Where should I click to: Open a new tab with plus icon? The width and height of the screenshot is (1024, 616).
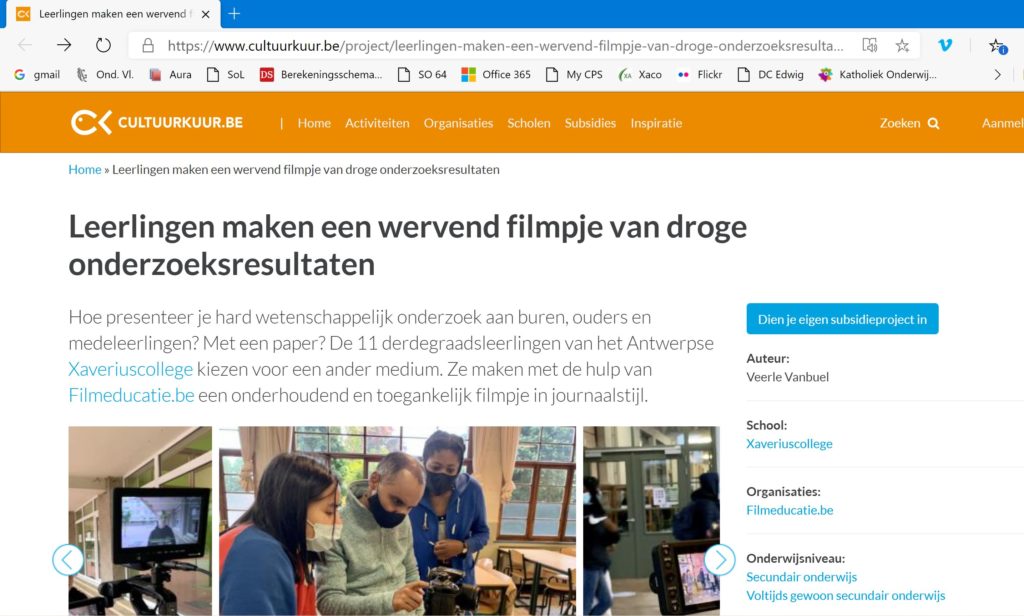coord(234,14)
